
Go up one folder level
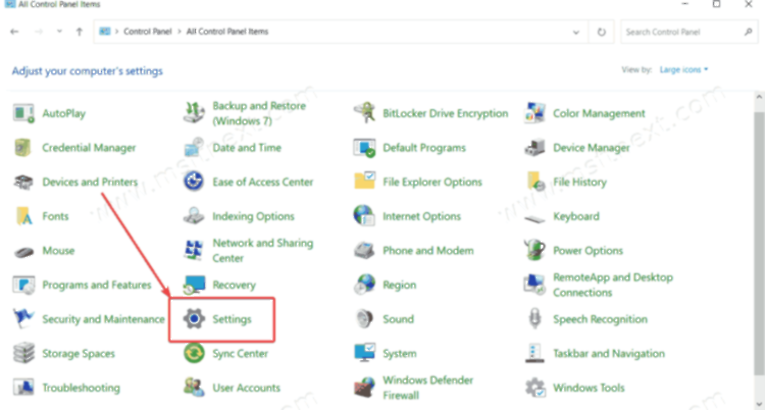79,32
